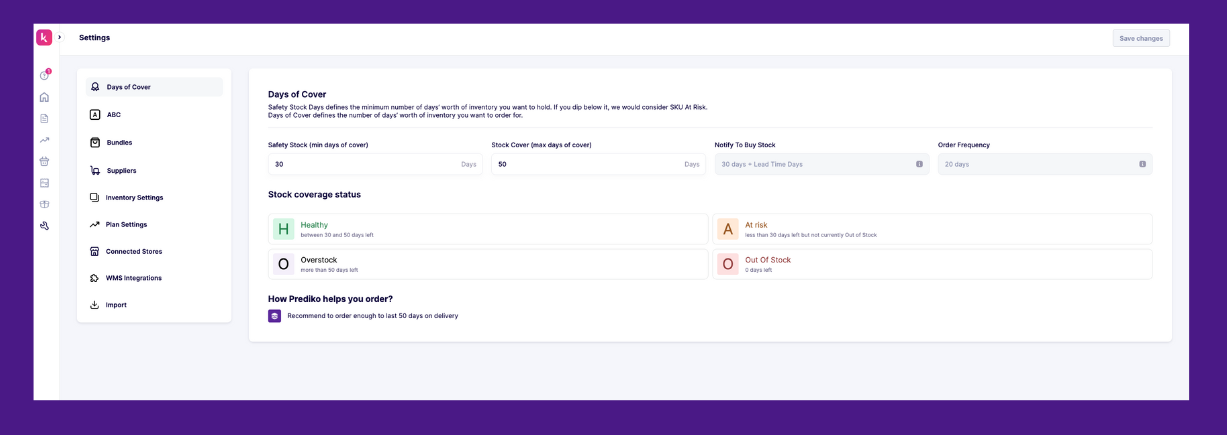Click the Overstock status text
The height and width of the screenshot is (435, 1227).
pyautogui.click(x=319, y=260)
